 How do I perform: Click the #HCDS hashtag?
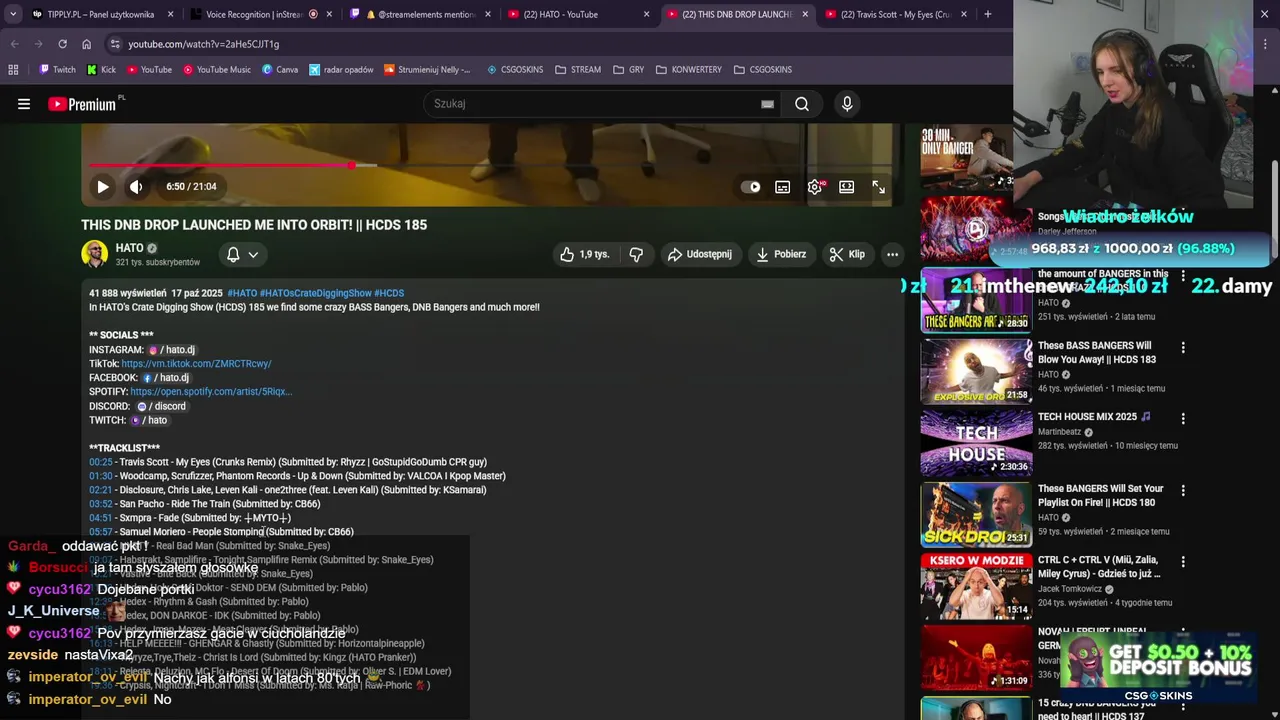pos(389,293)
